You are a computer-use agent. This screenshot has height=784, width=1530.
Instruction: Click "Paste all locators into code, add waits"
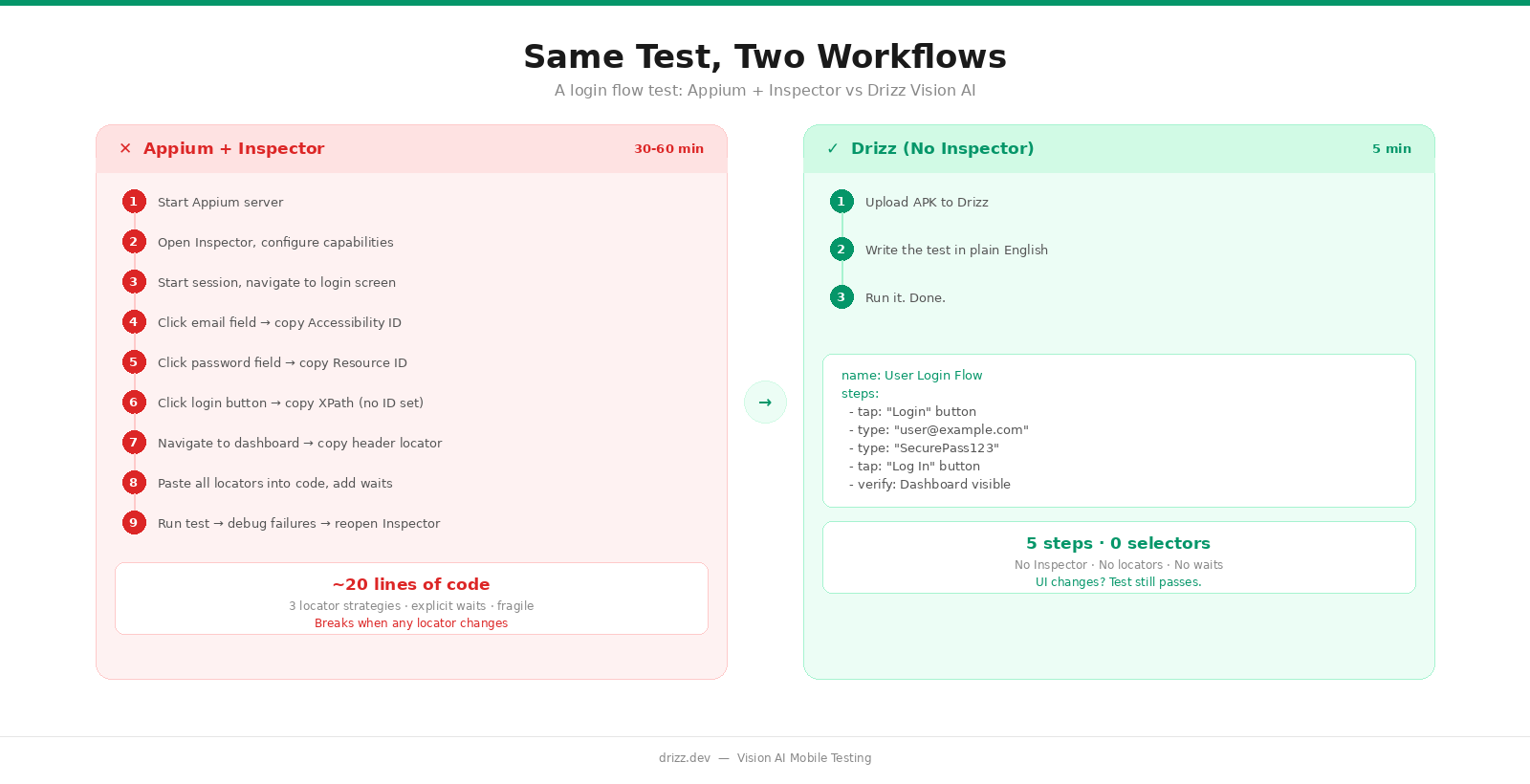pos(275,483)
